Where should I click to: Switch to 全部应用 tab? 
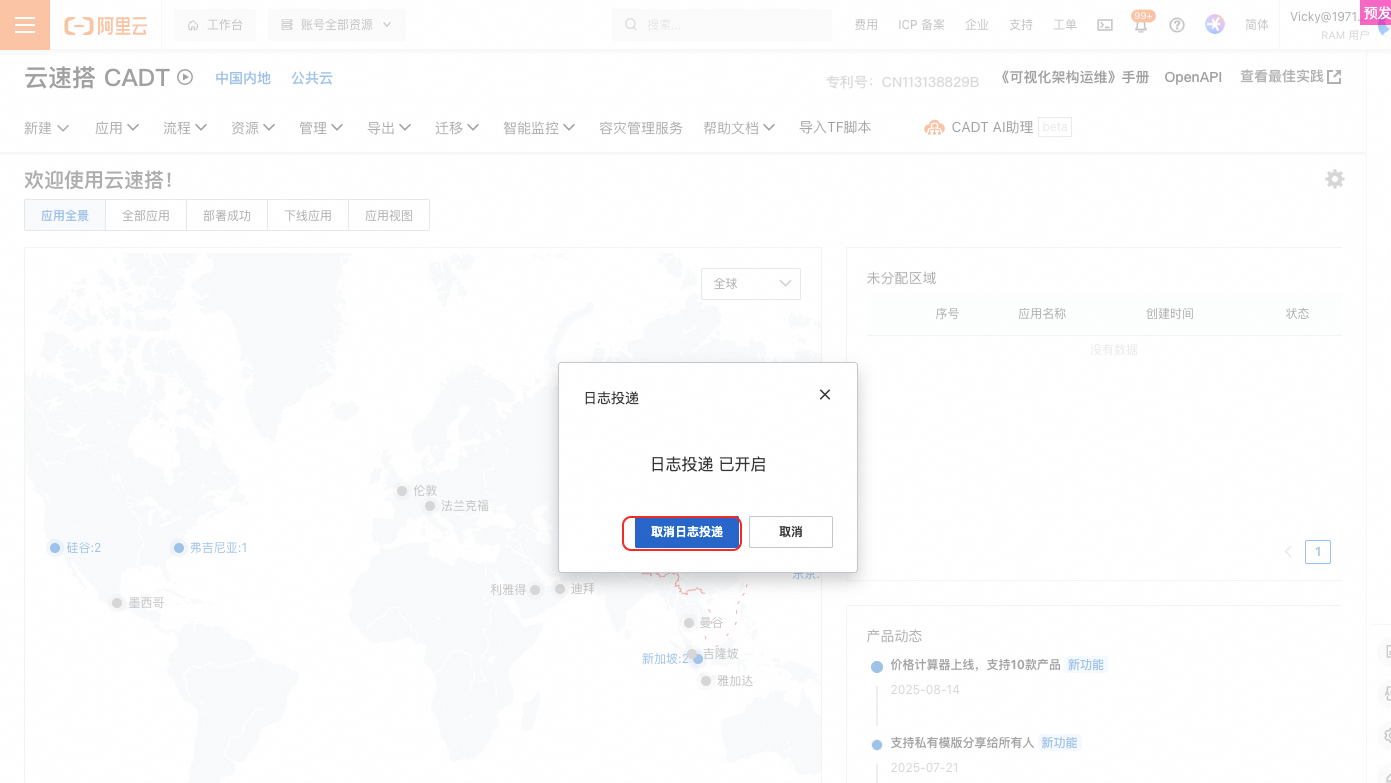tap(146, 215)
